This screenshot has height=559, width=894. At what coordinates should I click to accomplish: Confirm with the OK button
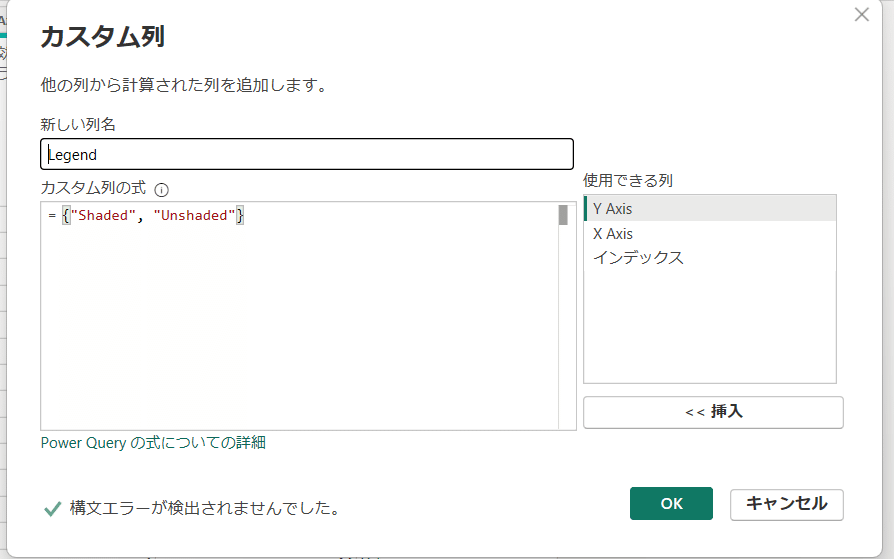[x=671, y=503]
